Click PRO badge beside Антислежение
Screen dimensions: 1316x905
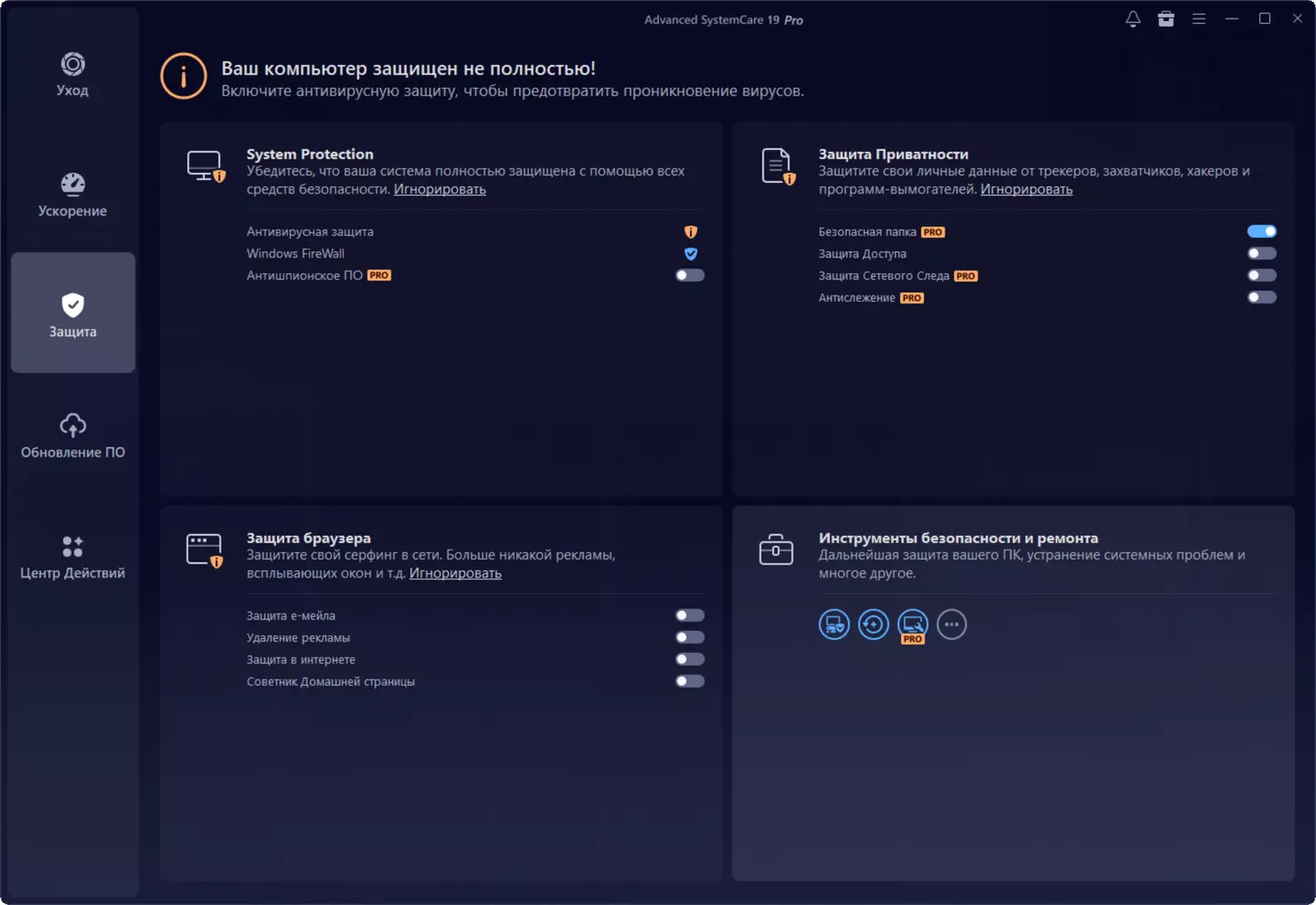912,298
